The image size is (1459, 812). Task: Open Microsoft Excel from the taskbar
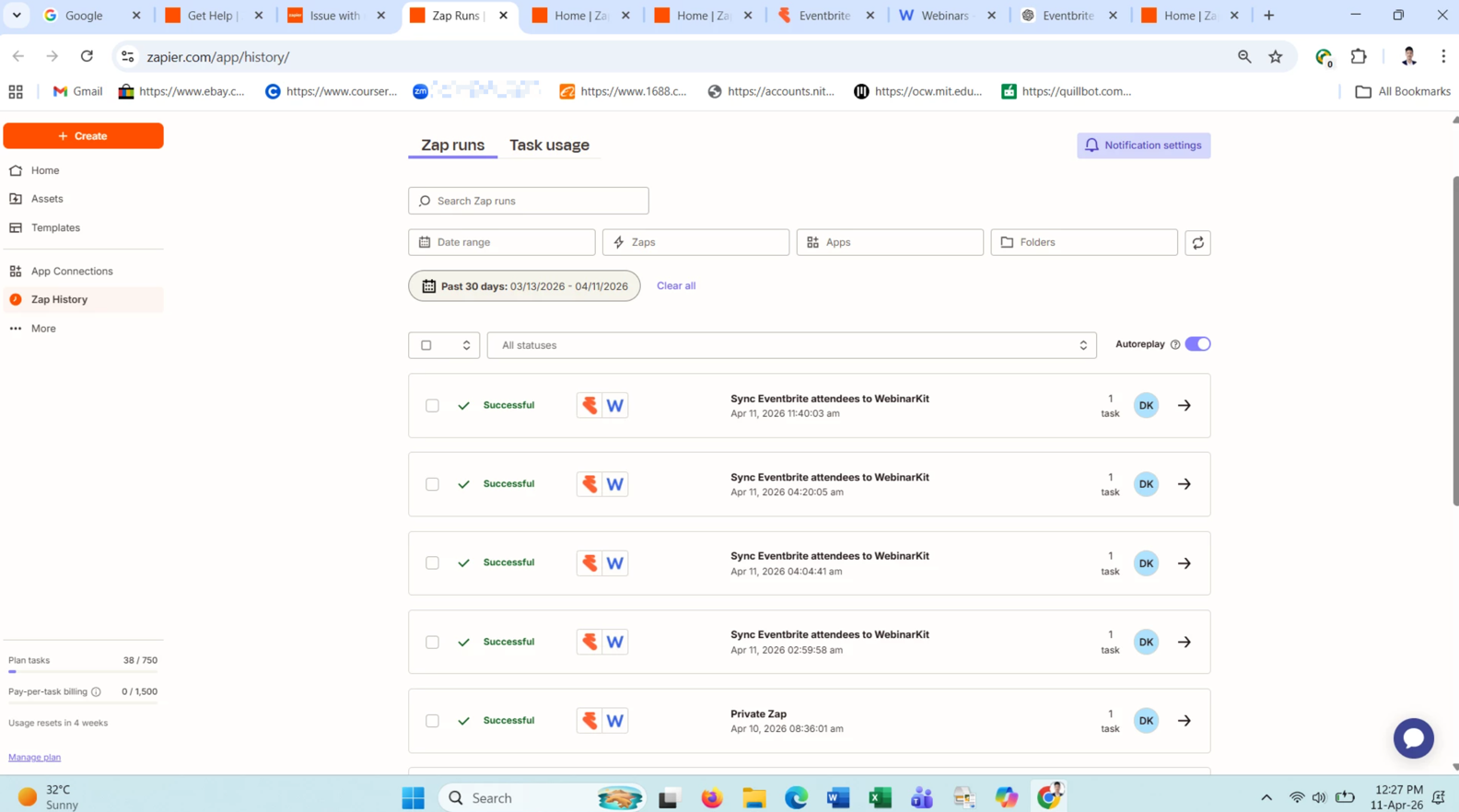tap(880, 797)
